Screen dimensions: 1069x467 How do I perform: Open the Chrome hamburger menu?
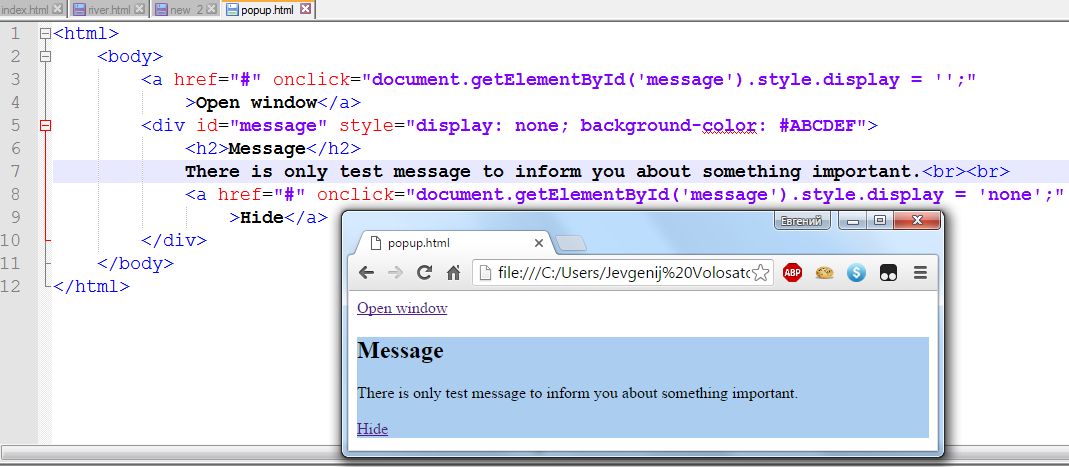[920, 273]
